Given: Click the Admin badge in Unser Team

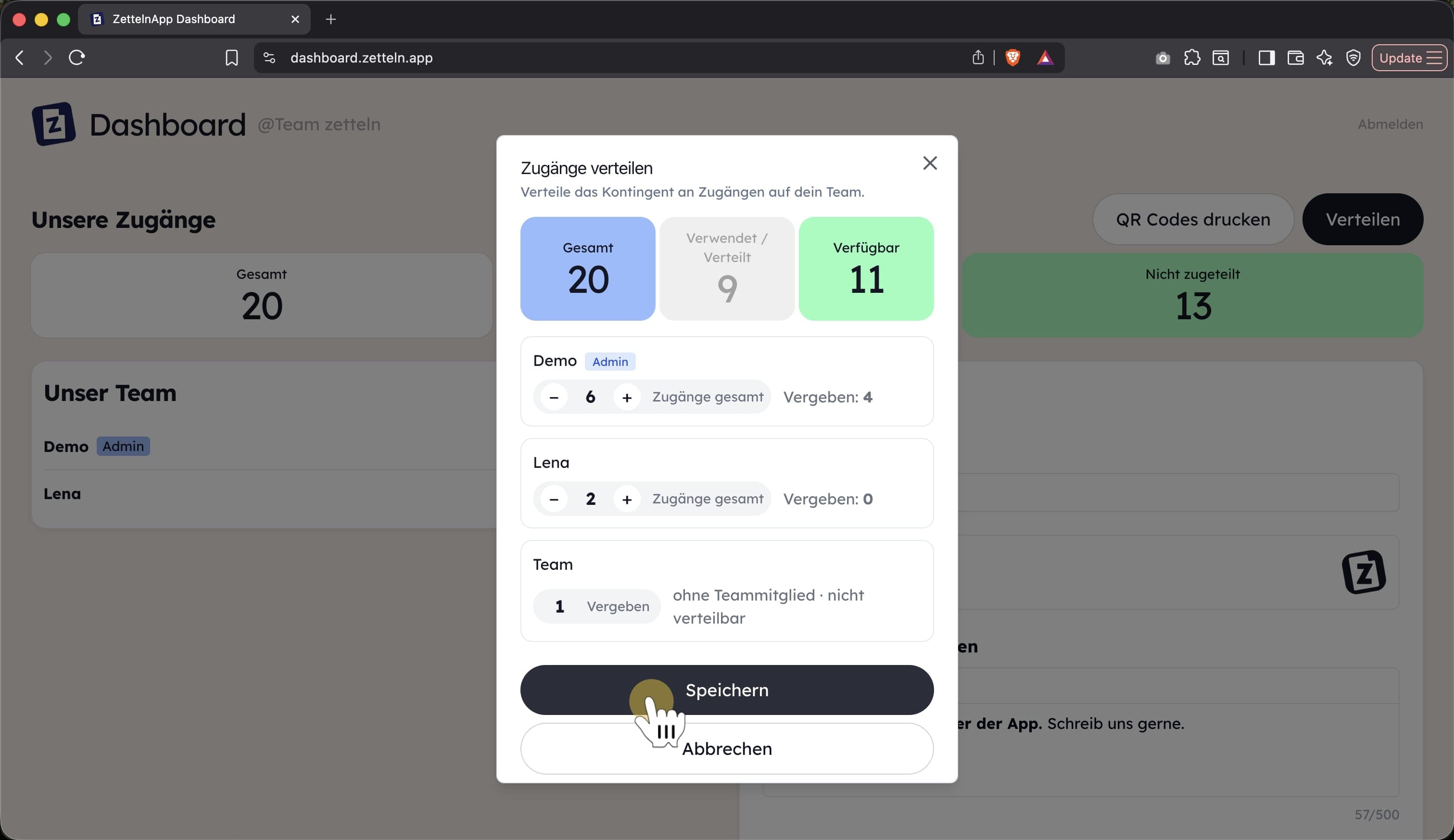Looking at the screenshot, I should click(x=123, y=447).
